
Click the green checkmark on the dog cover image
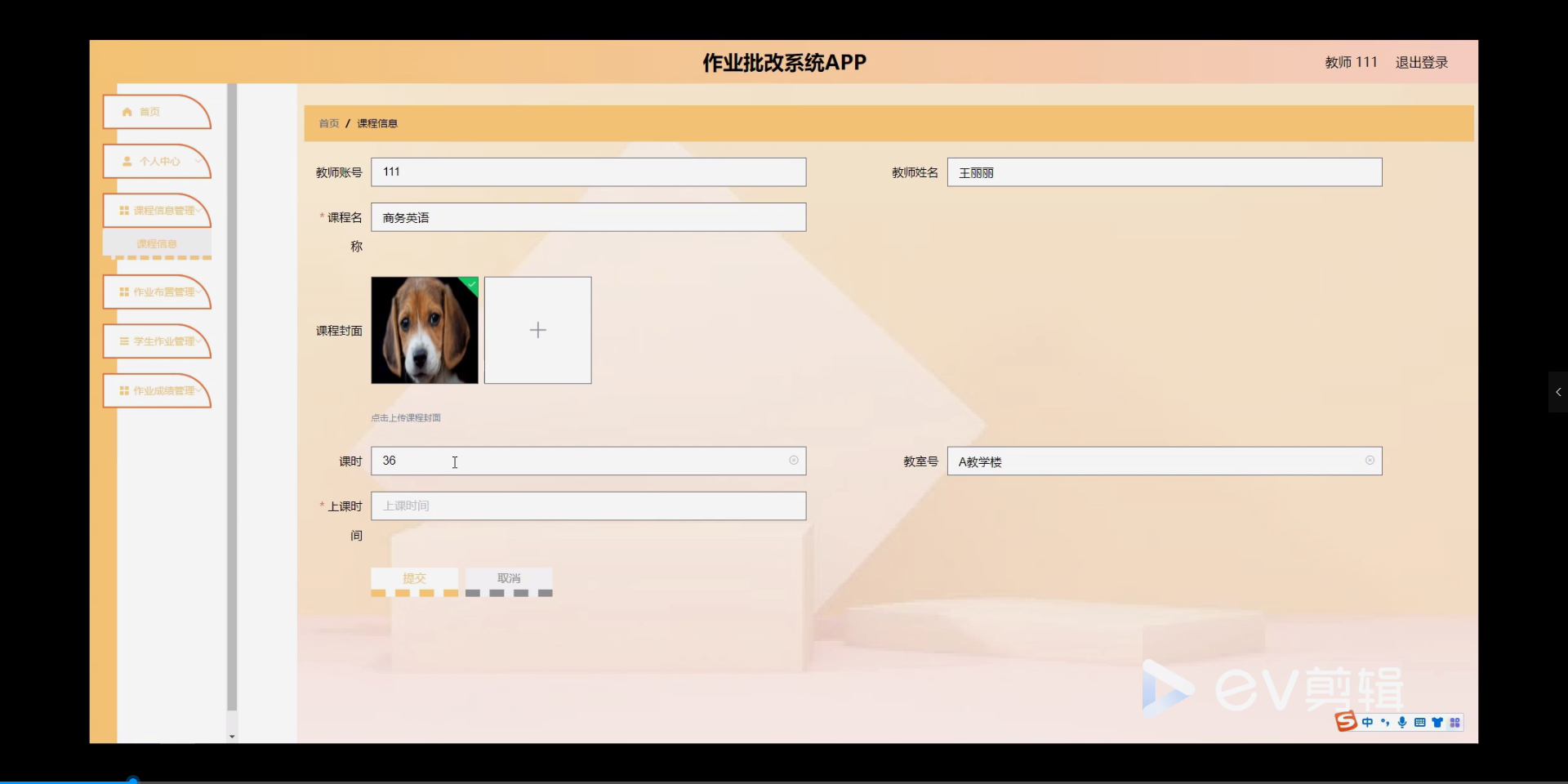(x=471, y=283)
